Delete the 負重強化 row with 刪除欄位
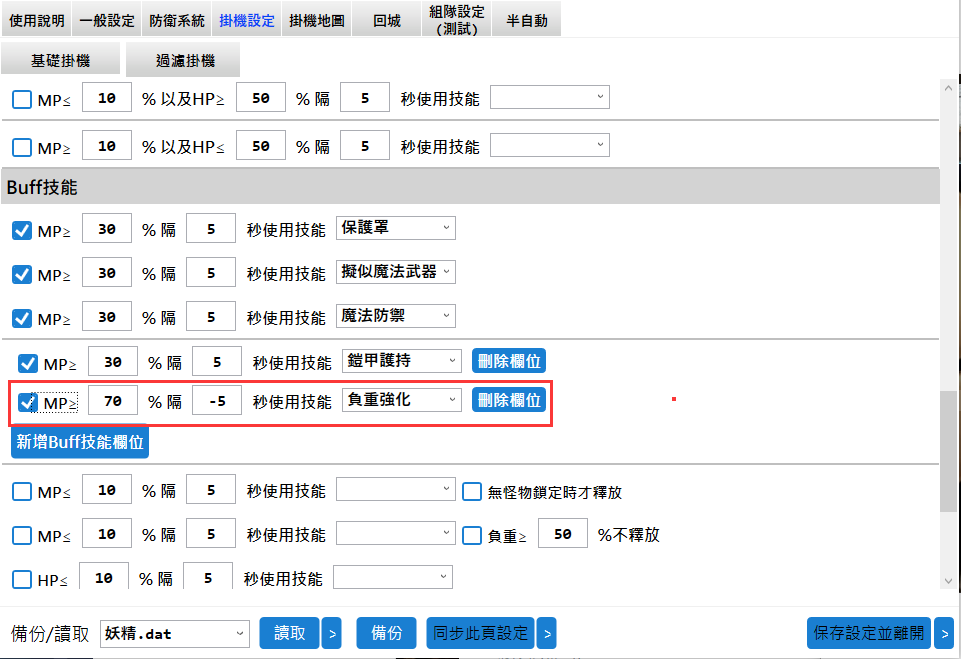Screen dimensions: 961x659 (509, 400)
